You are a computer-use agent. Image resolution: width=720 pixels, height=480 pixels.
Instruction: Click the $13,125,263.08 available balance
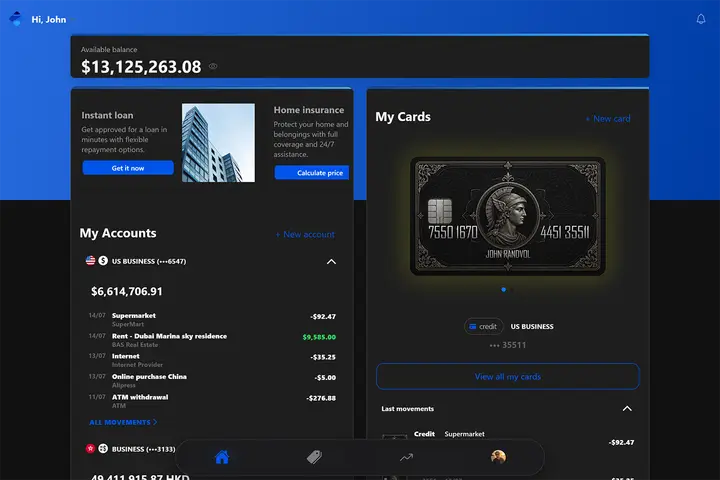point(141,67)
